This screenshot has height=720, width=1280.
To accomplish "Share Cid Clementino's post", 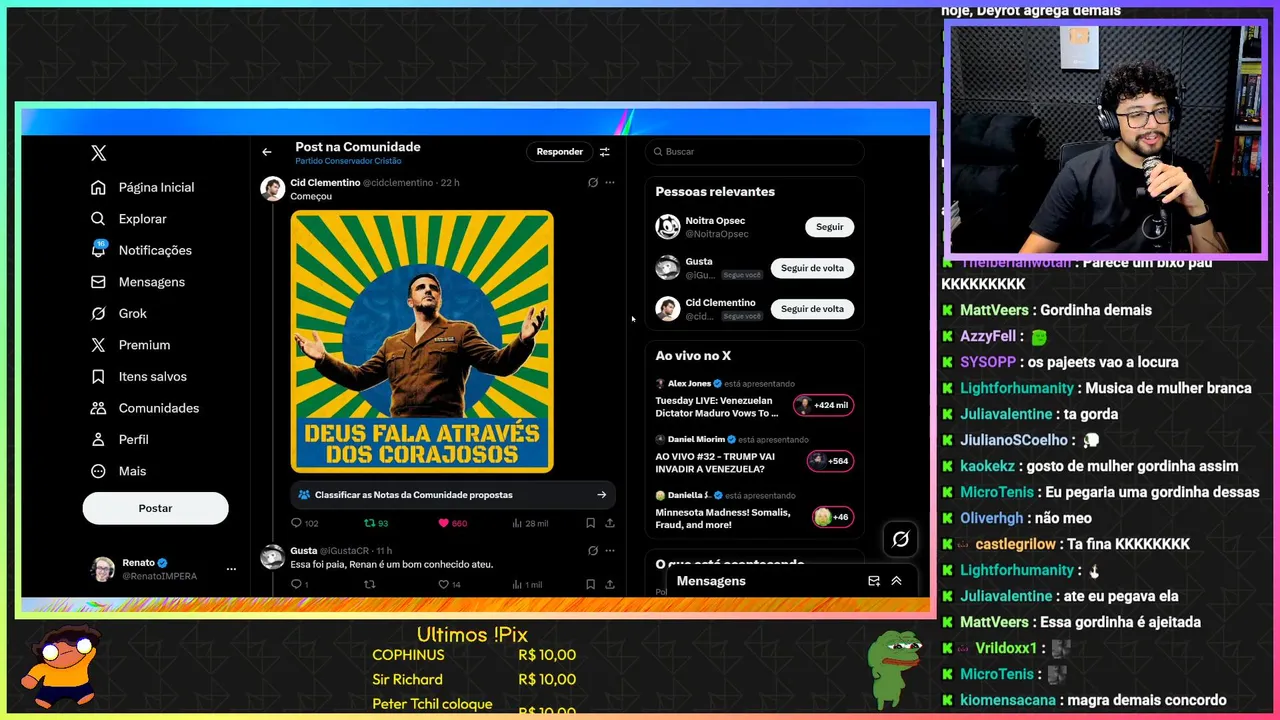I will click(610, 523).
